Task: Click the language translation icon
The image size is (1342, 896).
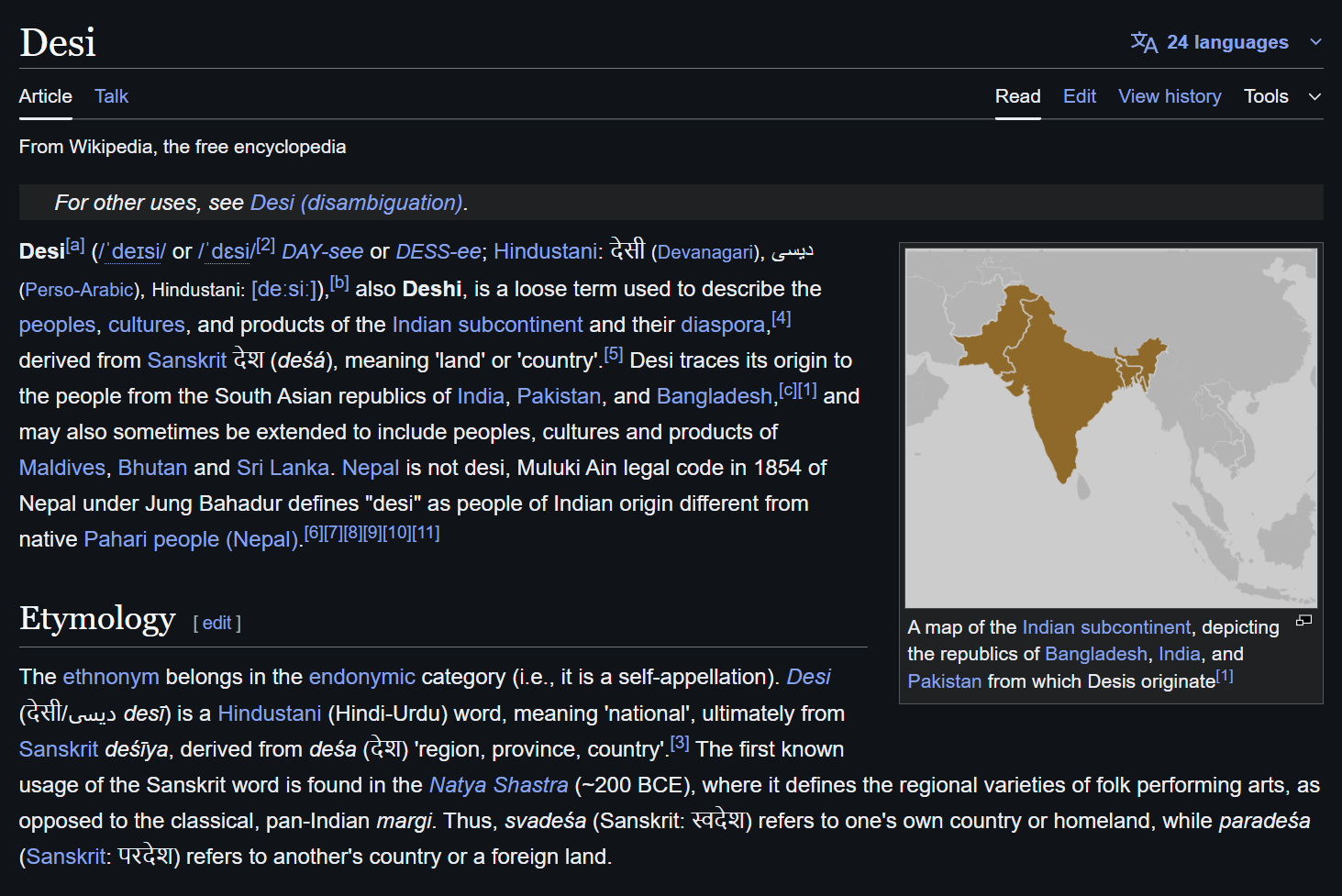Action: [x=1144, y=42]
